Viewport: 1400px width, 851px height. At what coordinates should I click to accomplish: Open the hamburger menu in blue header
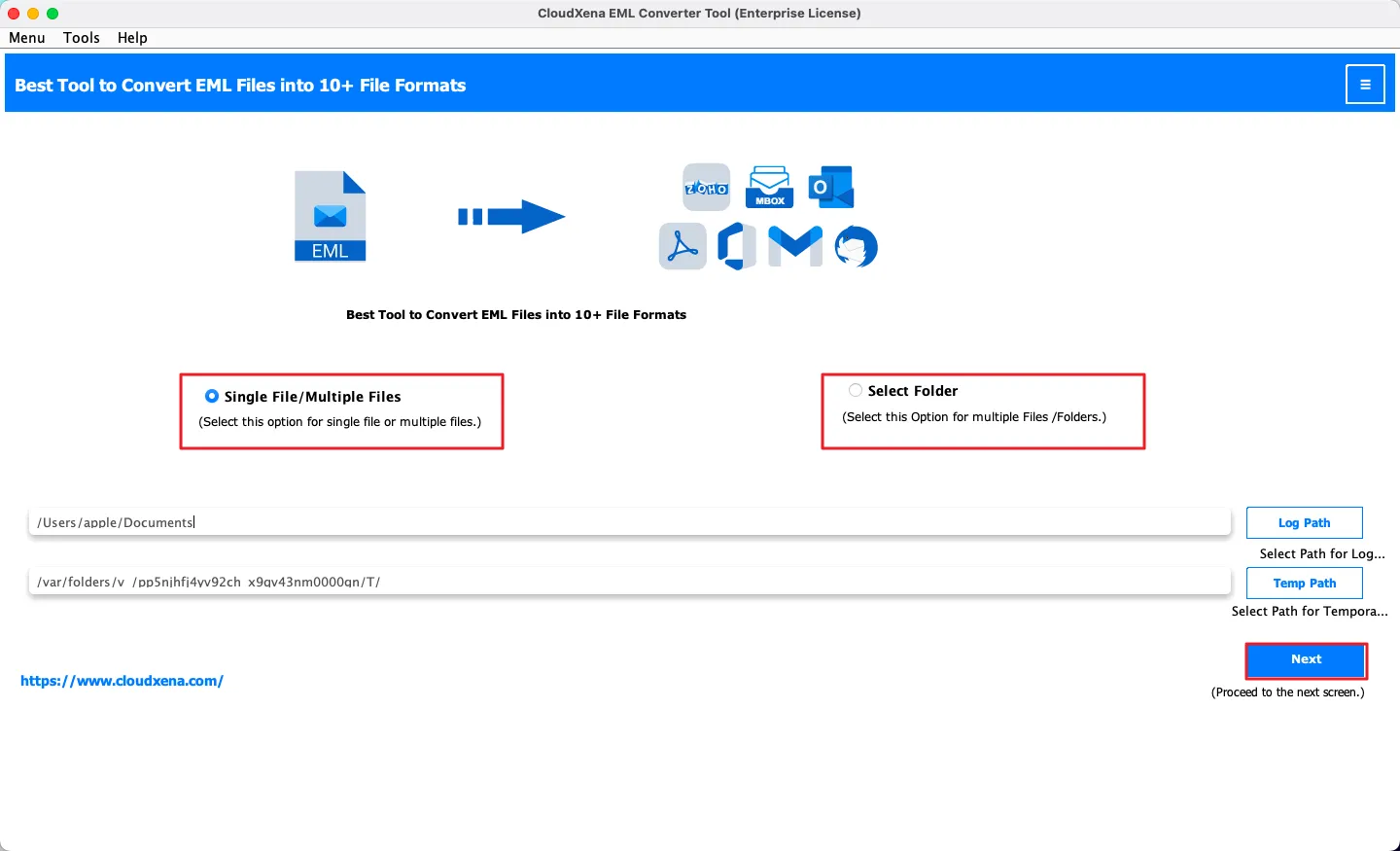(x=1365, y=85)
